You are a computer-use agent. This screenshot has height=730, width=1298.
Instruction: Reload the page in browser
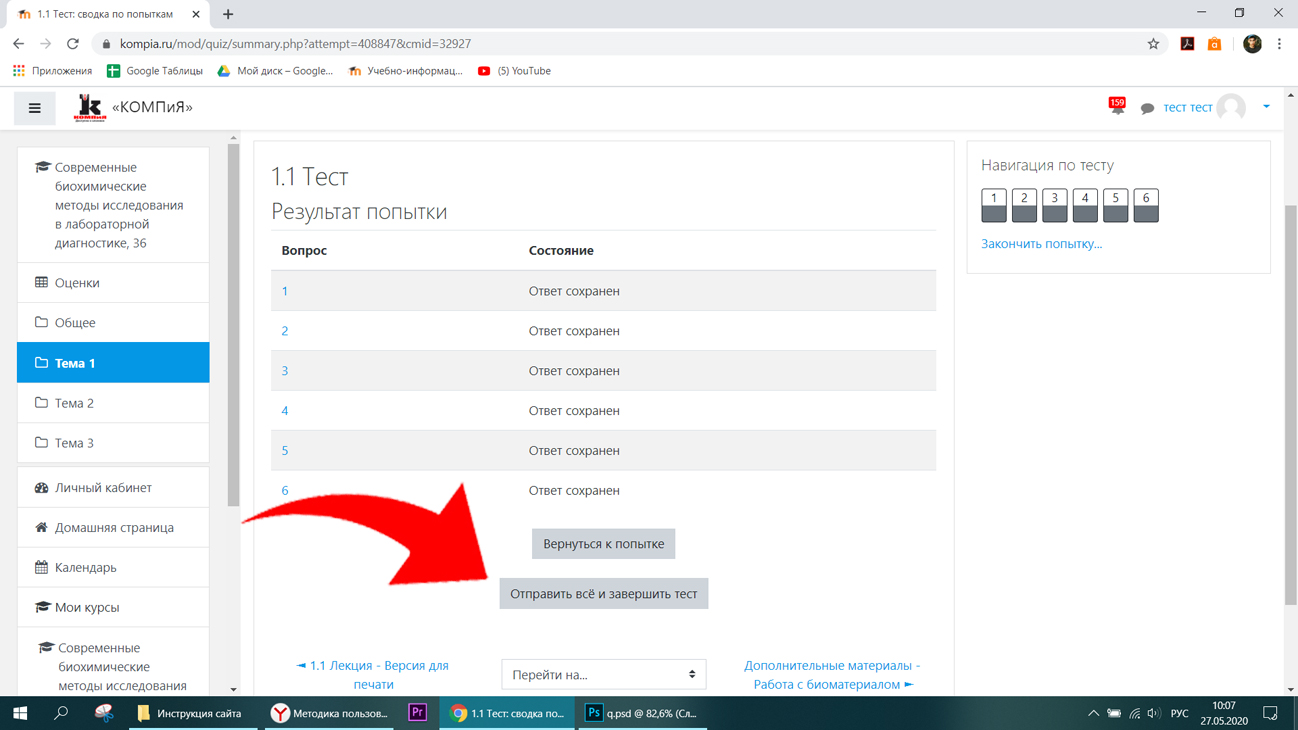click(73, 44)
